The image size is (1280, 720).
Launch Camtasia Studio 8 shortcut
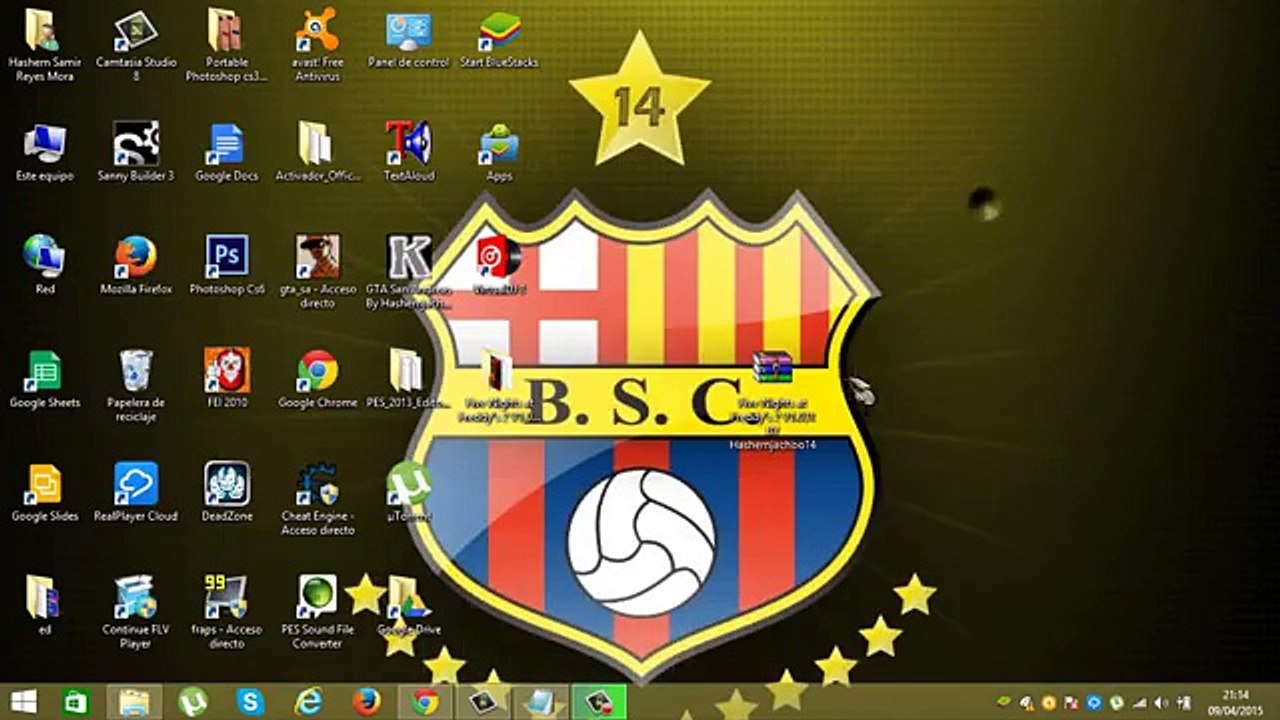pyautogui.click(x=136, y=45)
